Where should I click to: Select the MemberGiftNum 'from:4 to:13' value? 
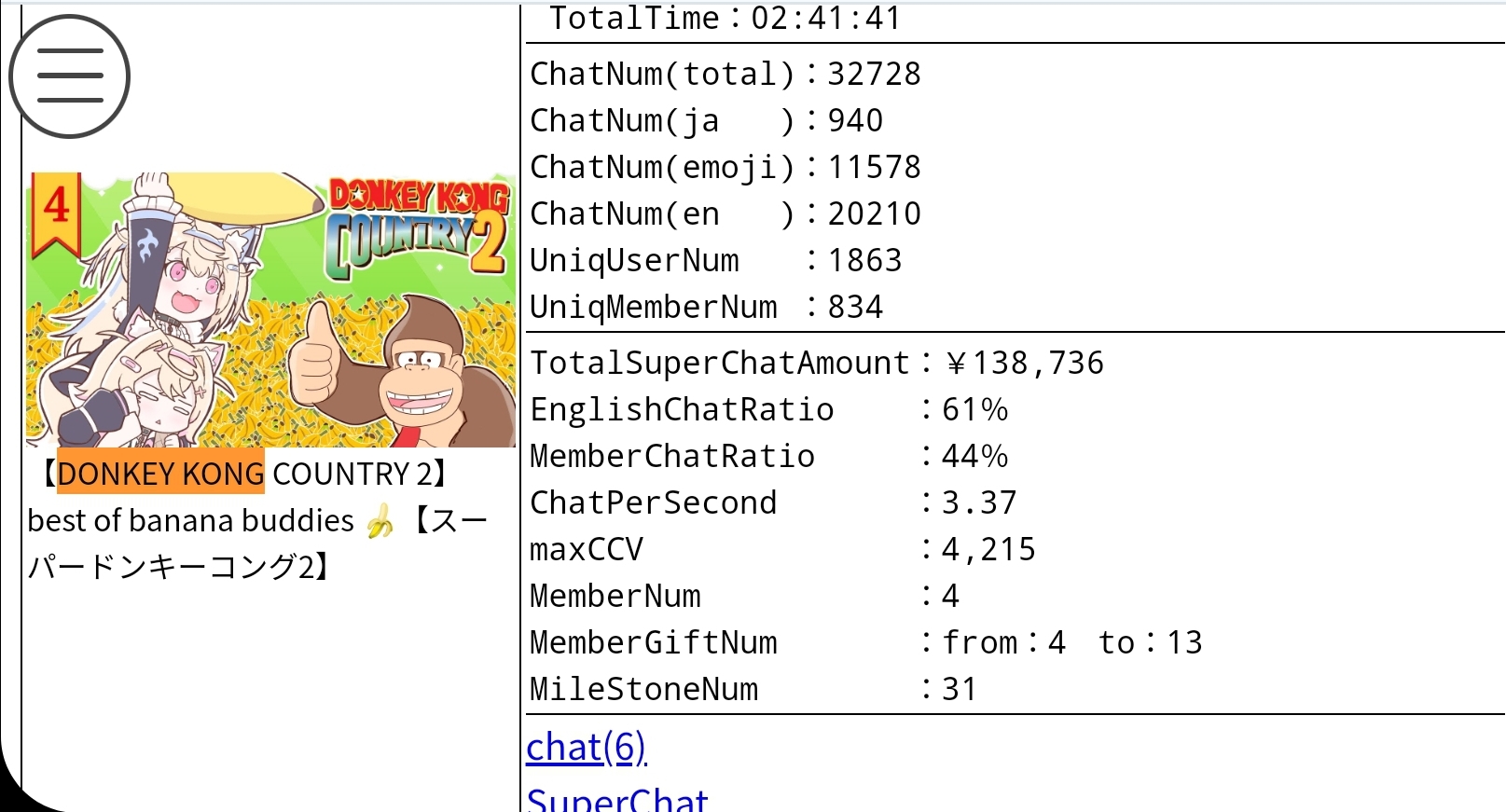(1072, 642)
